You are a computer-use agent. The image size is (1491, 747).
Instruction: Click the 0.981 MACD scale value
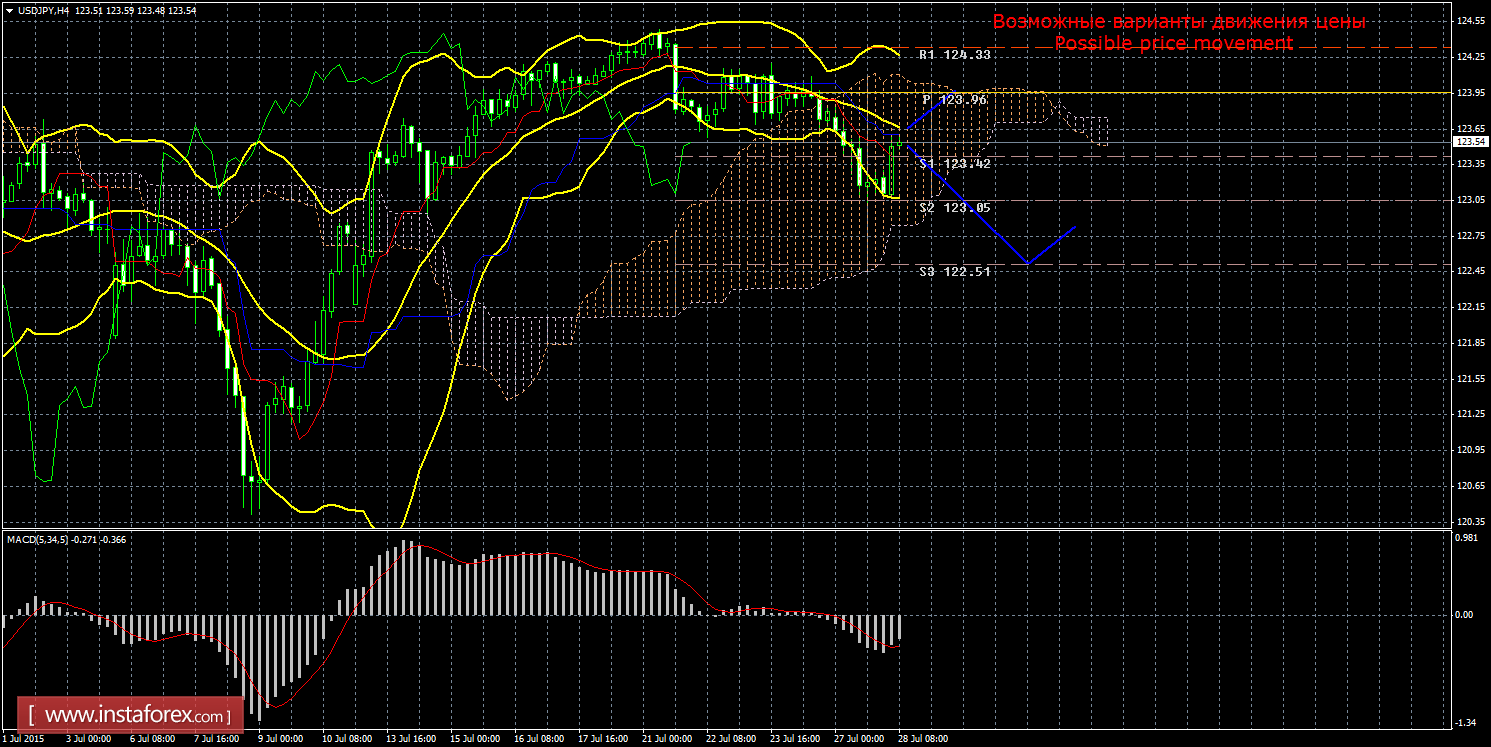point(1467,539)
